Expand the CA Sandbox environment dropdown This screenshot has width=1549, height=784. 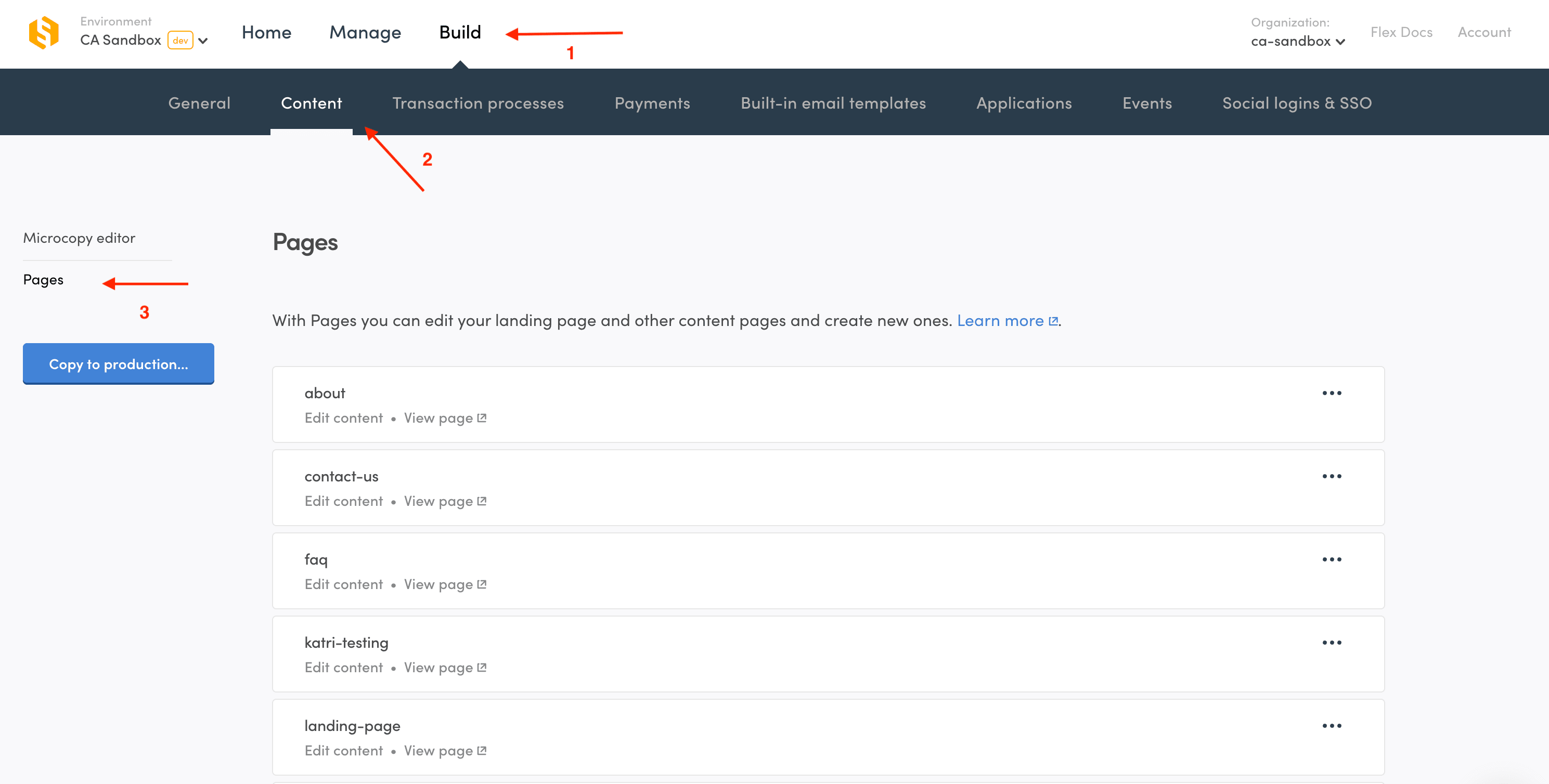[x=203, y=41]
